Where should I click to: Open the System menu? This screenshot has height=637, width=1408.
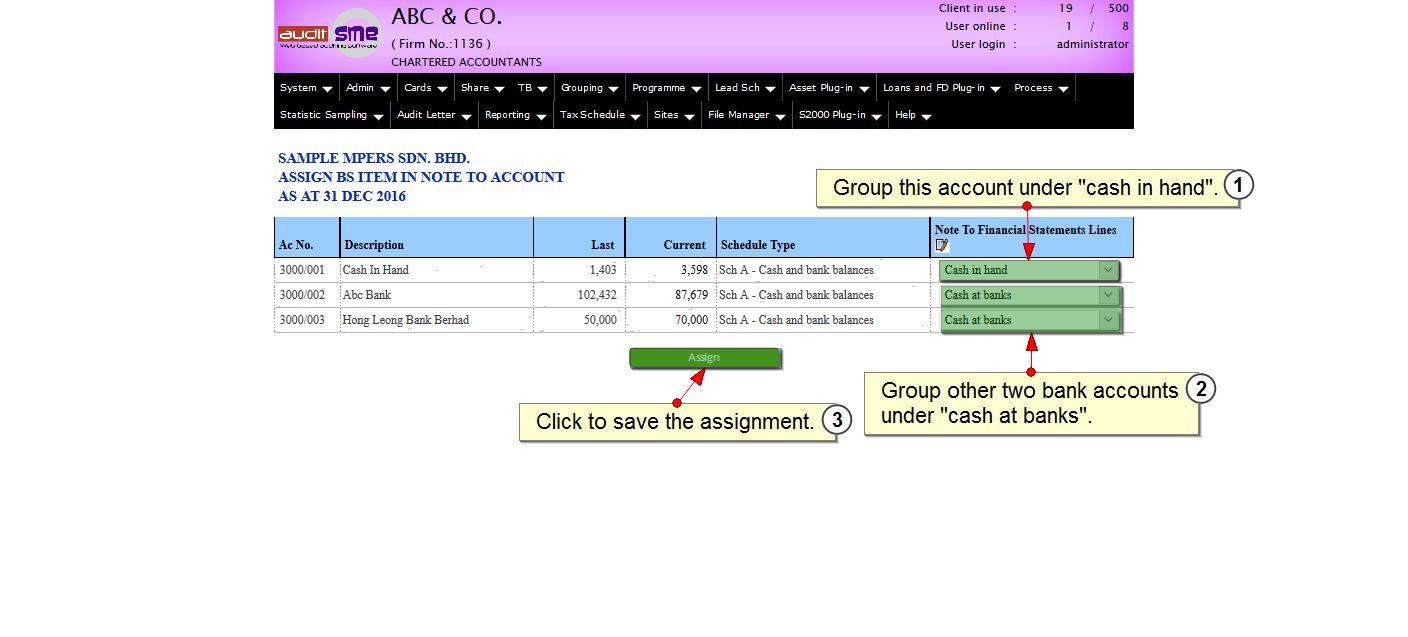[306, 88]
